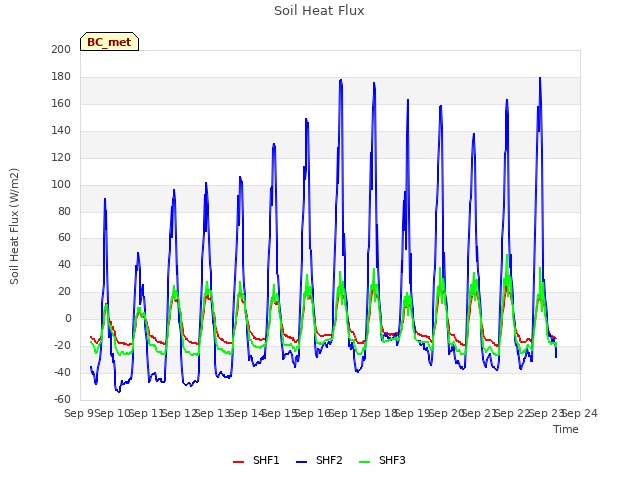Click the Sep 24 x-axis label

click(580, 413)
